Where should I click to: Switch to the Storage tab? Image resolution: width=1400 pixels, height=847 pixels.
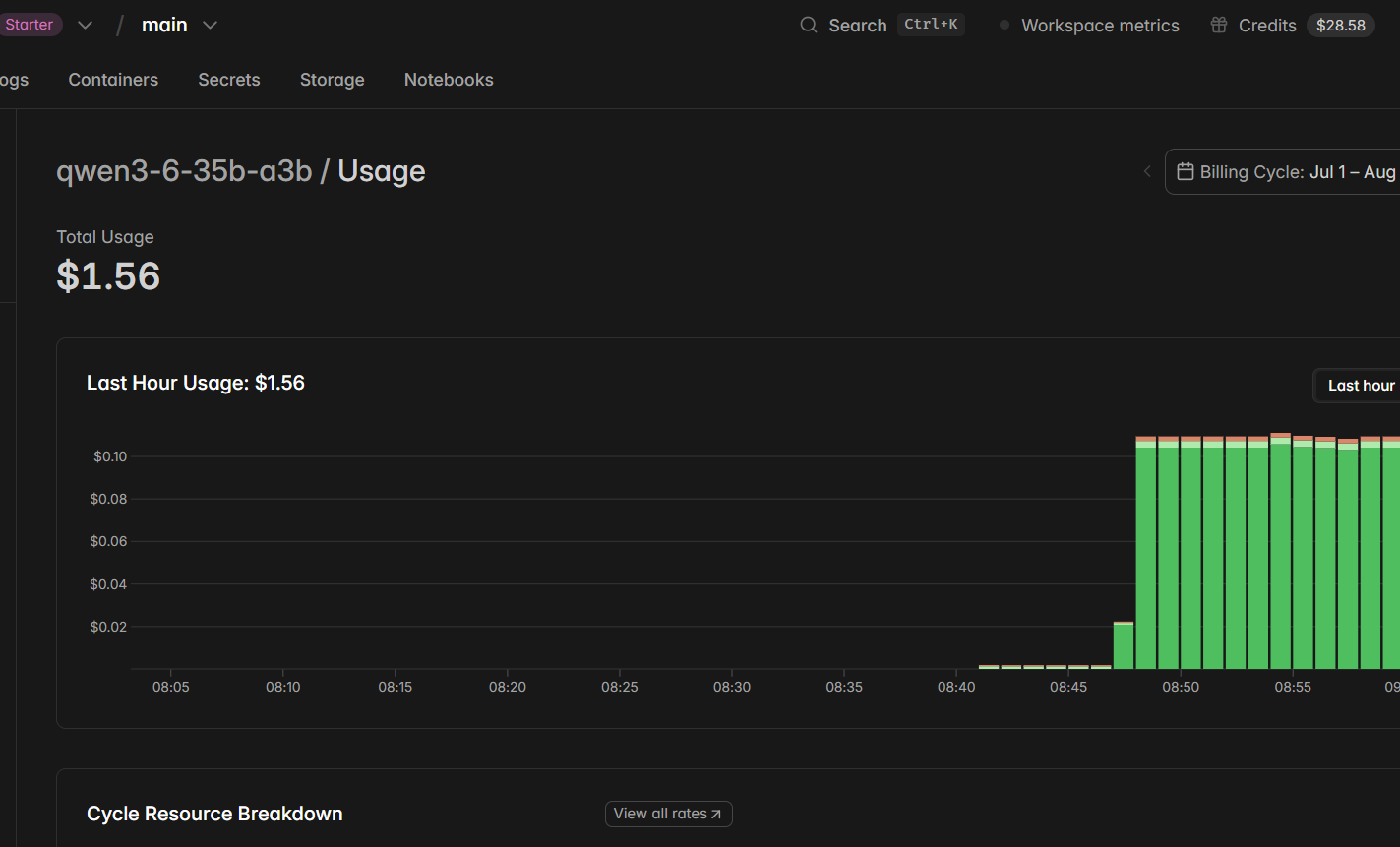tap(333, 80)
